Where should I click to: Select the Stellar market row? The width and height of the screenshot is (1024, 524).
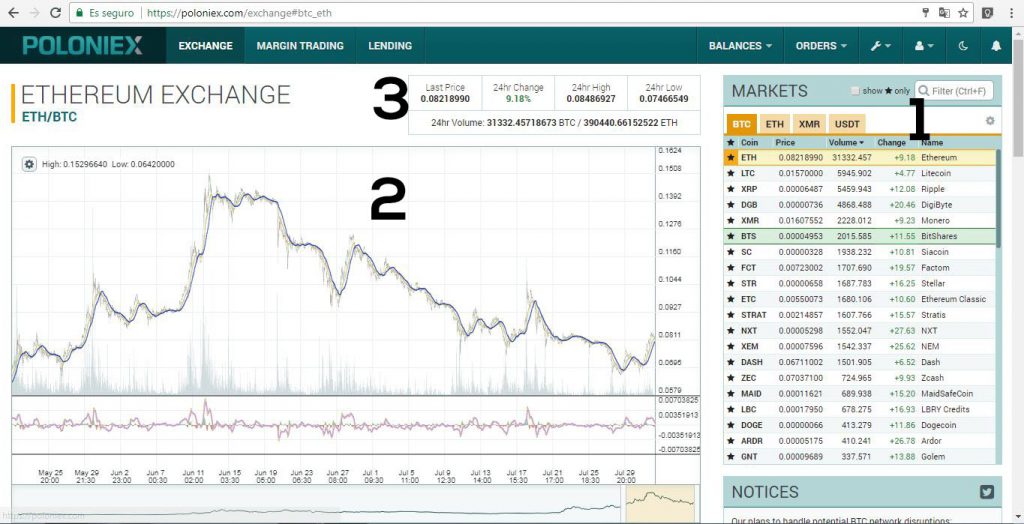[861, 284]
